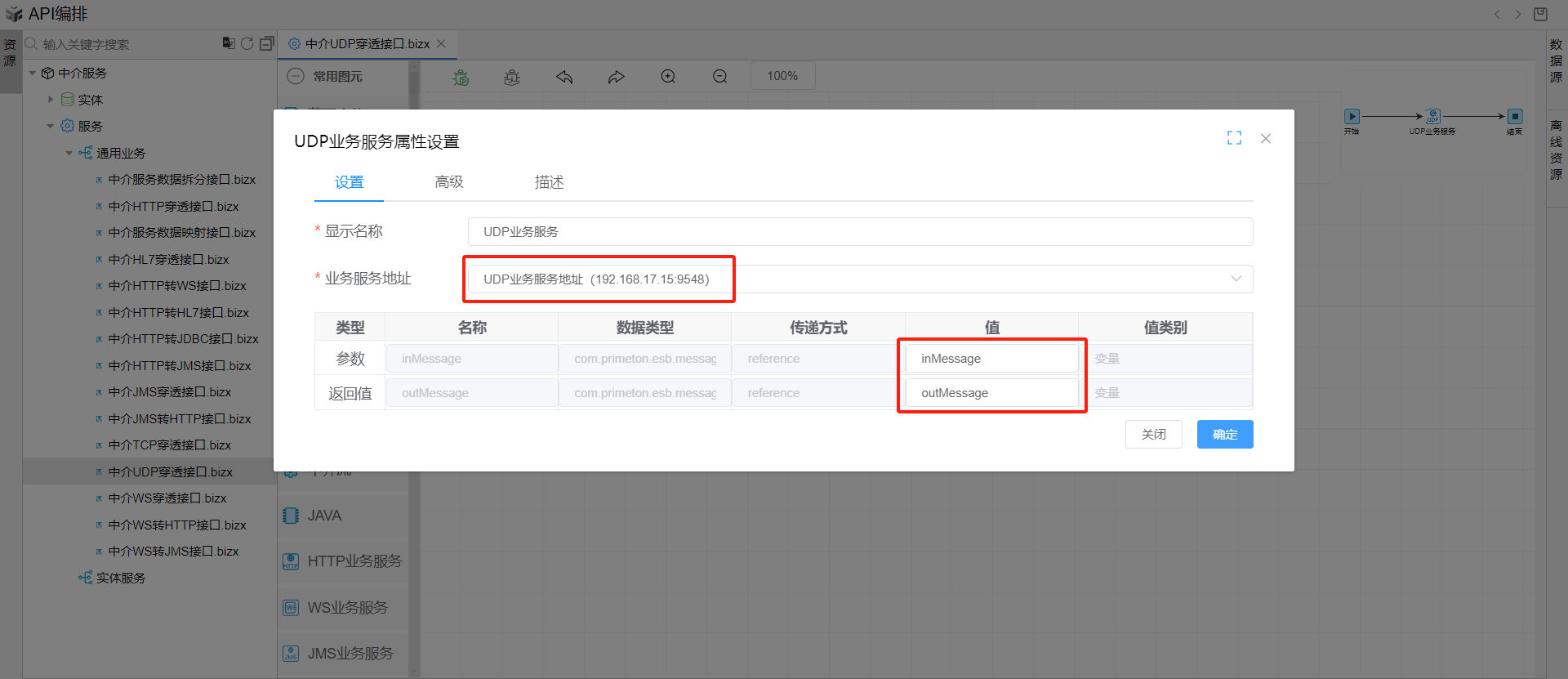This screenshot has width=1568, height=679.
Task: Collapse the 常用图元 palette section
Action: pyautogui.click(x=296, y=76)
